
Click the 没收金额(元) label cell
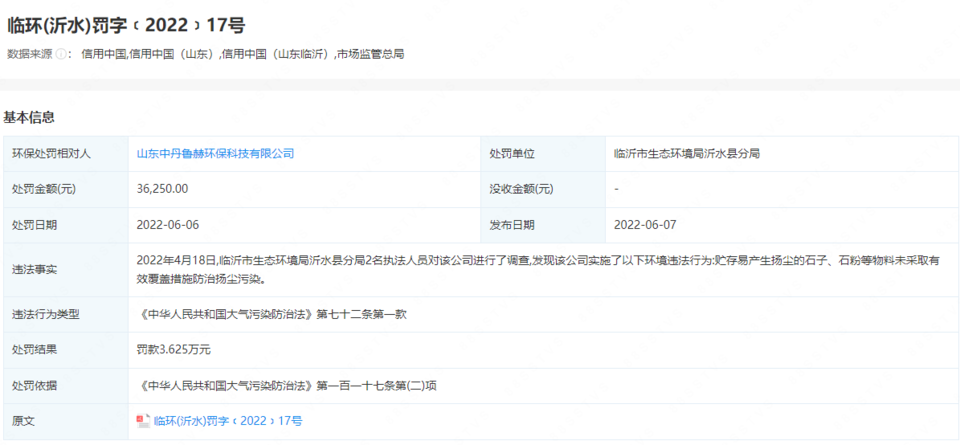(542, 189)
